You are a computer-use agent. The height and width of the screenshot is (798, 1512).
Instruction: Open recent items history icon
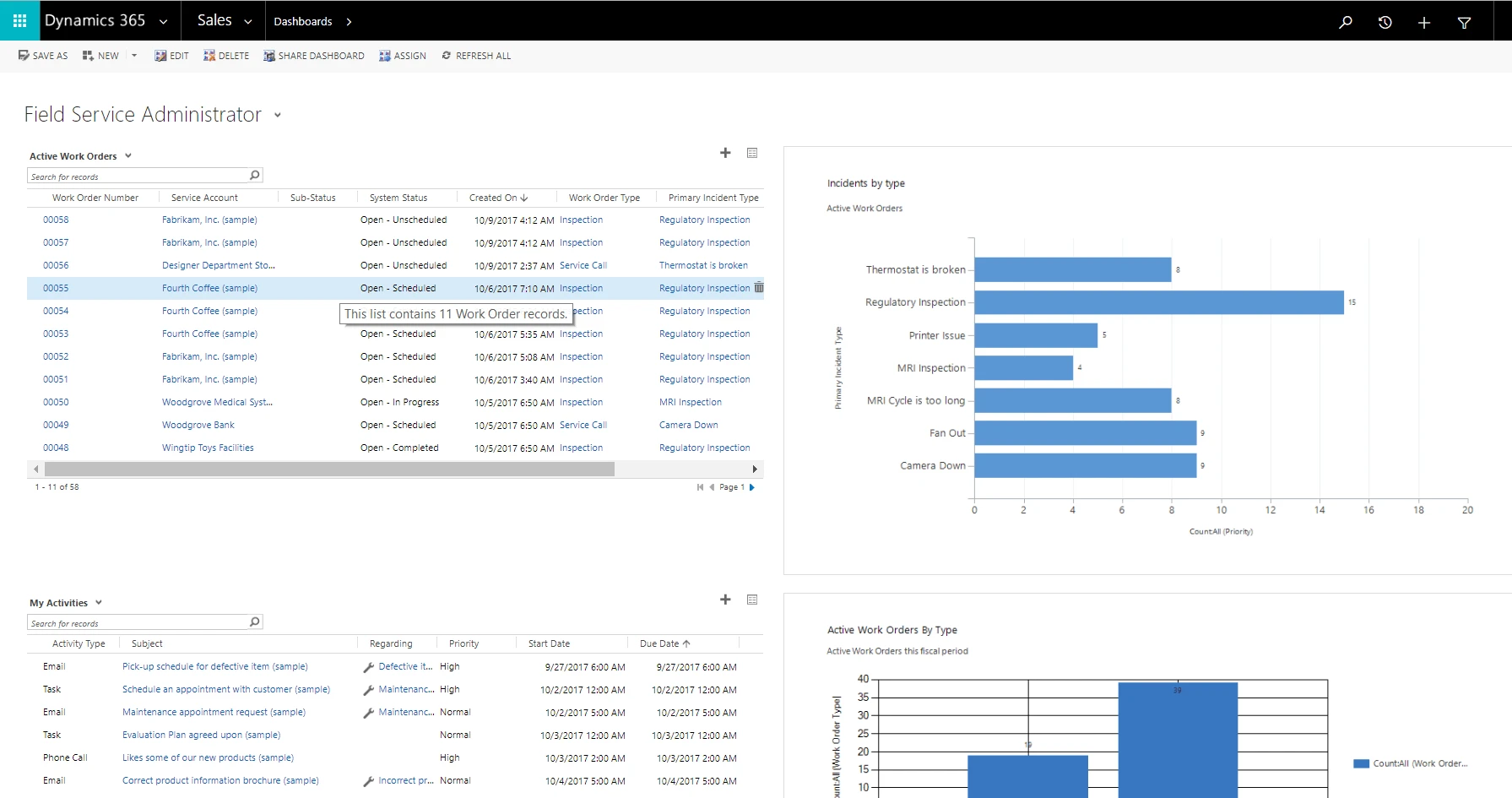coord(1385,22)
